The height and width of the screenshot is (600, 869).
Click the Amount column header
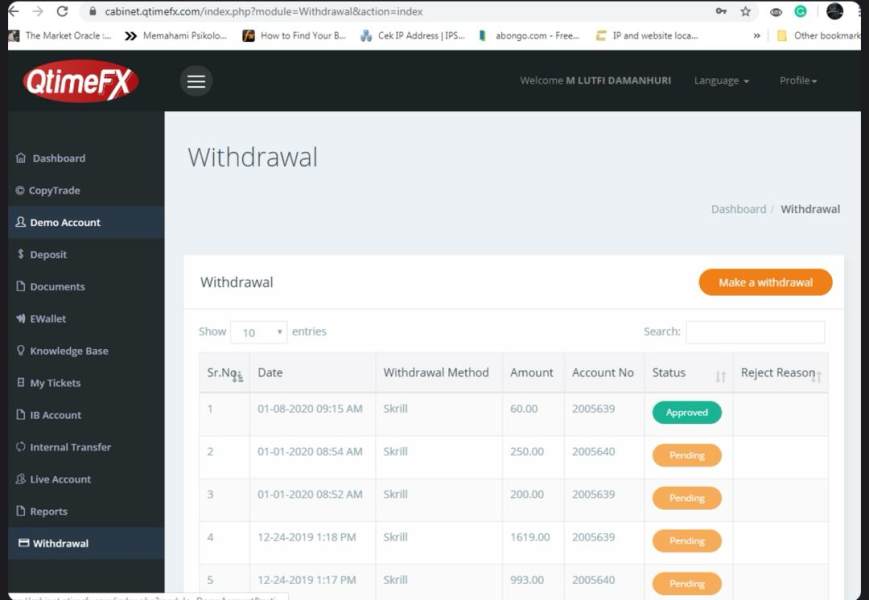pos(531,373)
